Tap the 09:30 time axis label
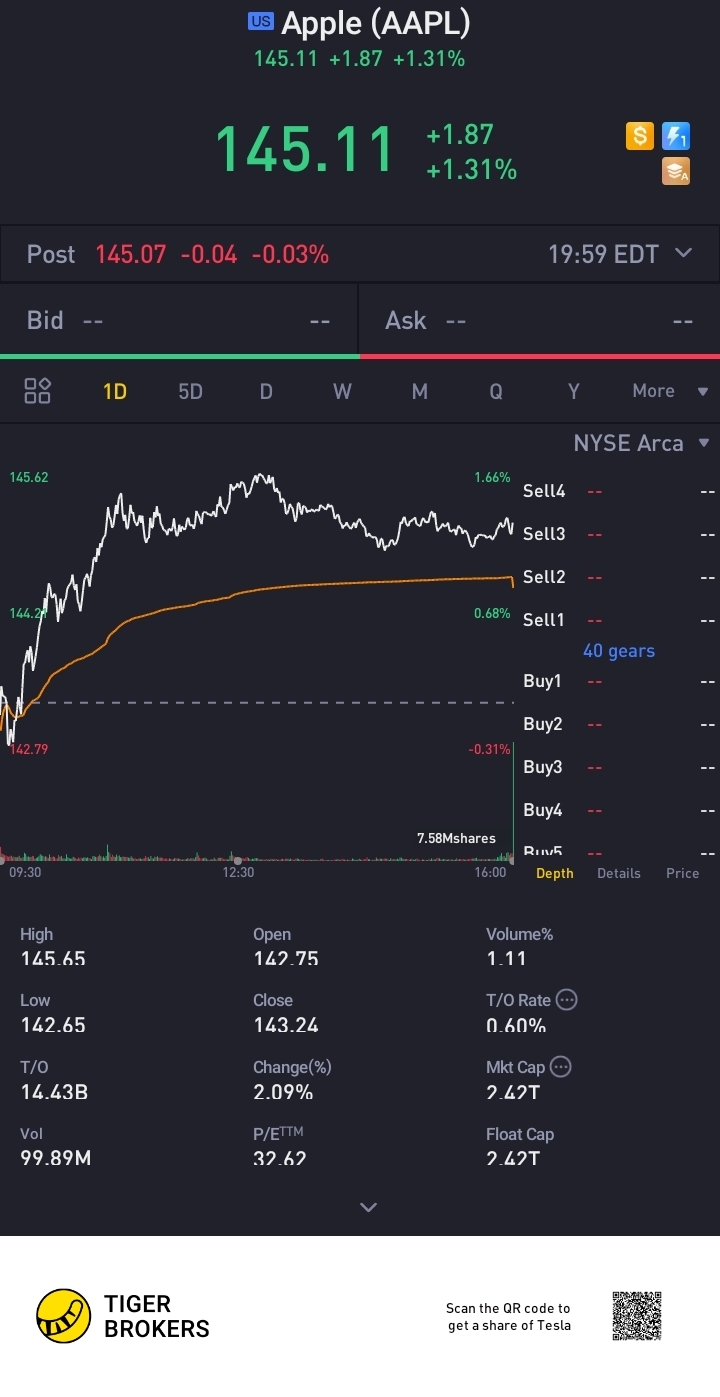 click(x=25, y=872)
